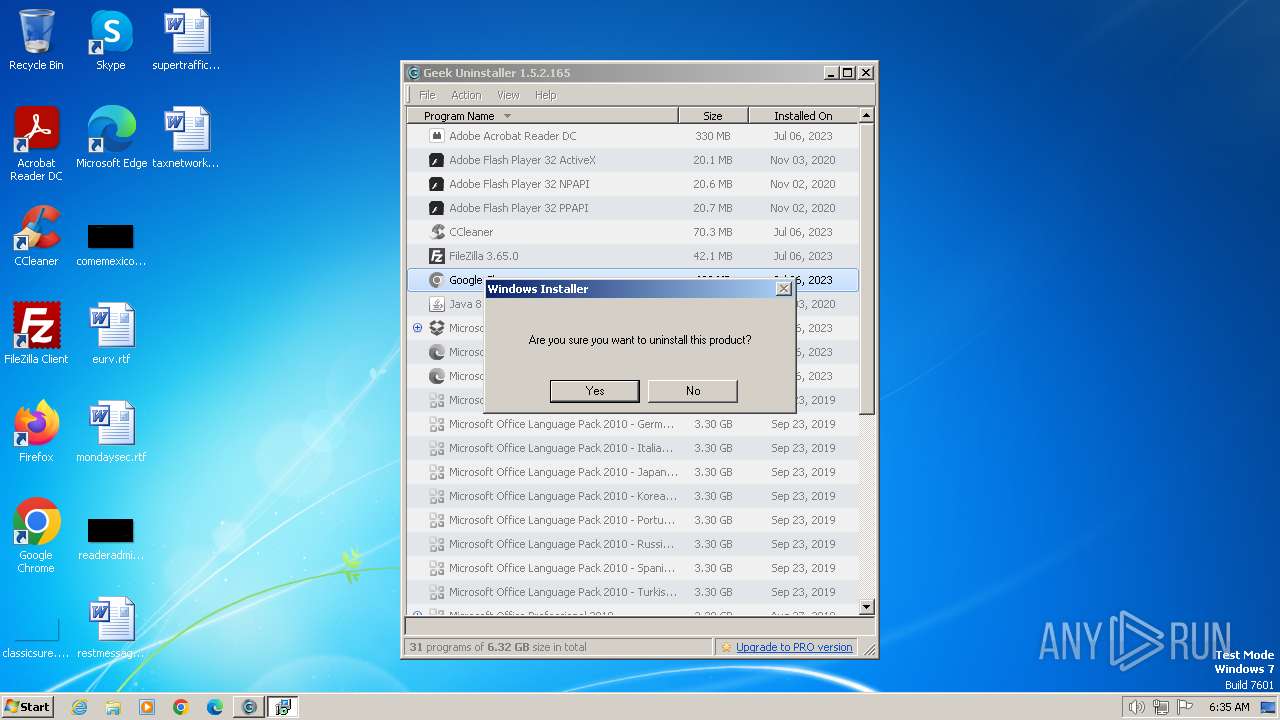Select Adobe Flash Player 32 PPAPI icon
Image resolution: width=1280 pixels, height=720 pixels.
(x=436, y=208)
